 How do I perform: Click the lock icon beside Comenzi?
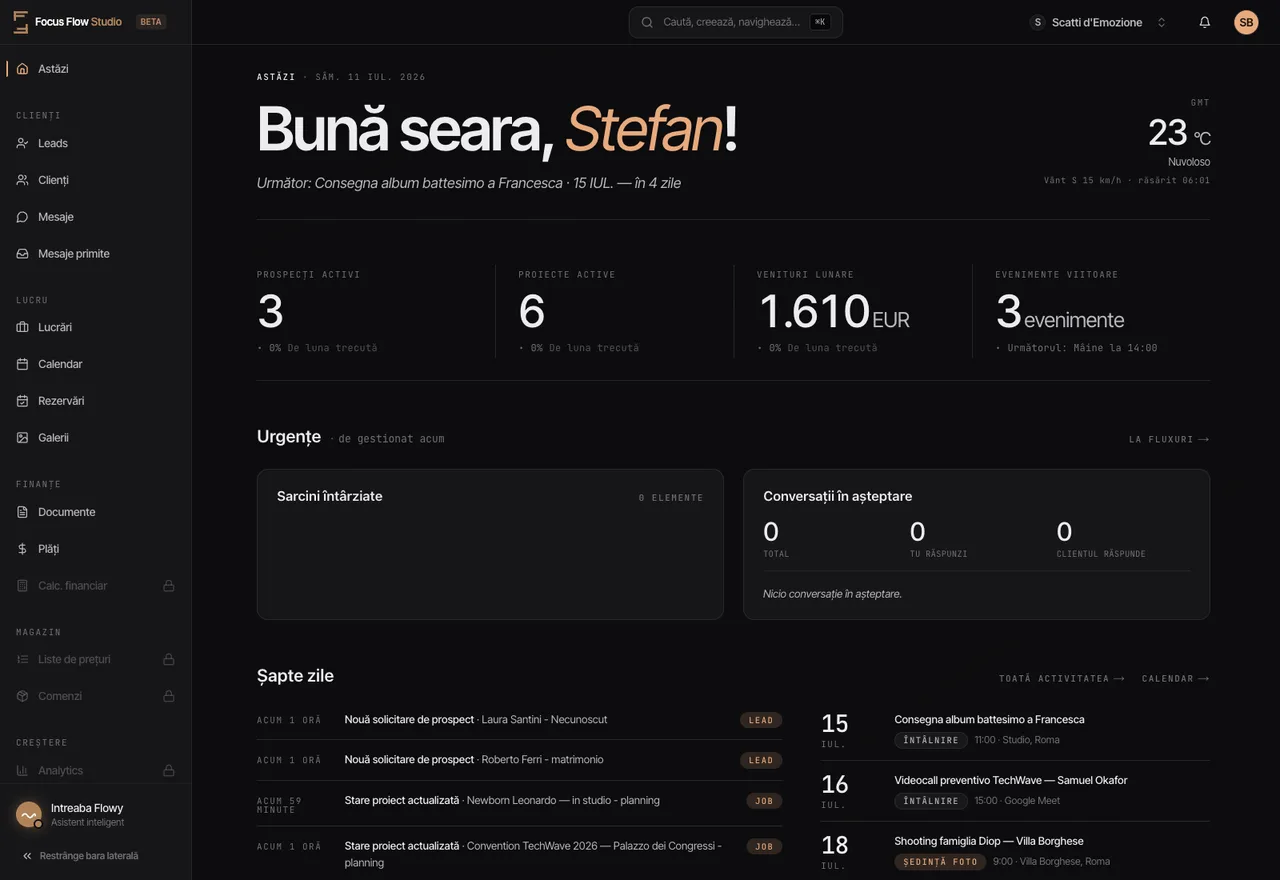point(169,696)
